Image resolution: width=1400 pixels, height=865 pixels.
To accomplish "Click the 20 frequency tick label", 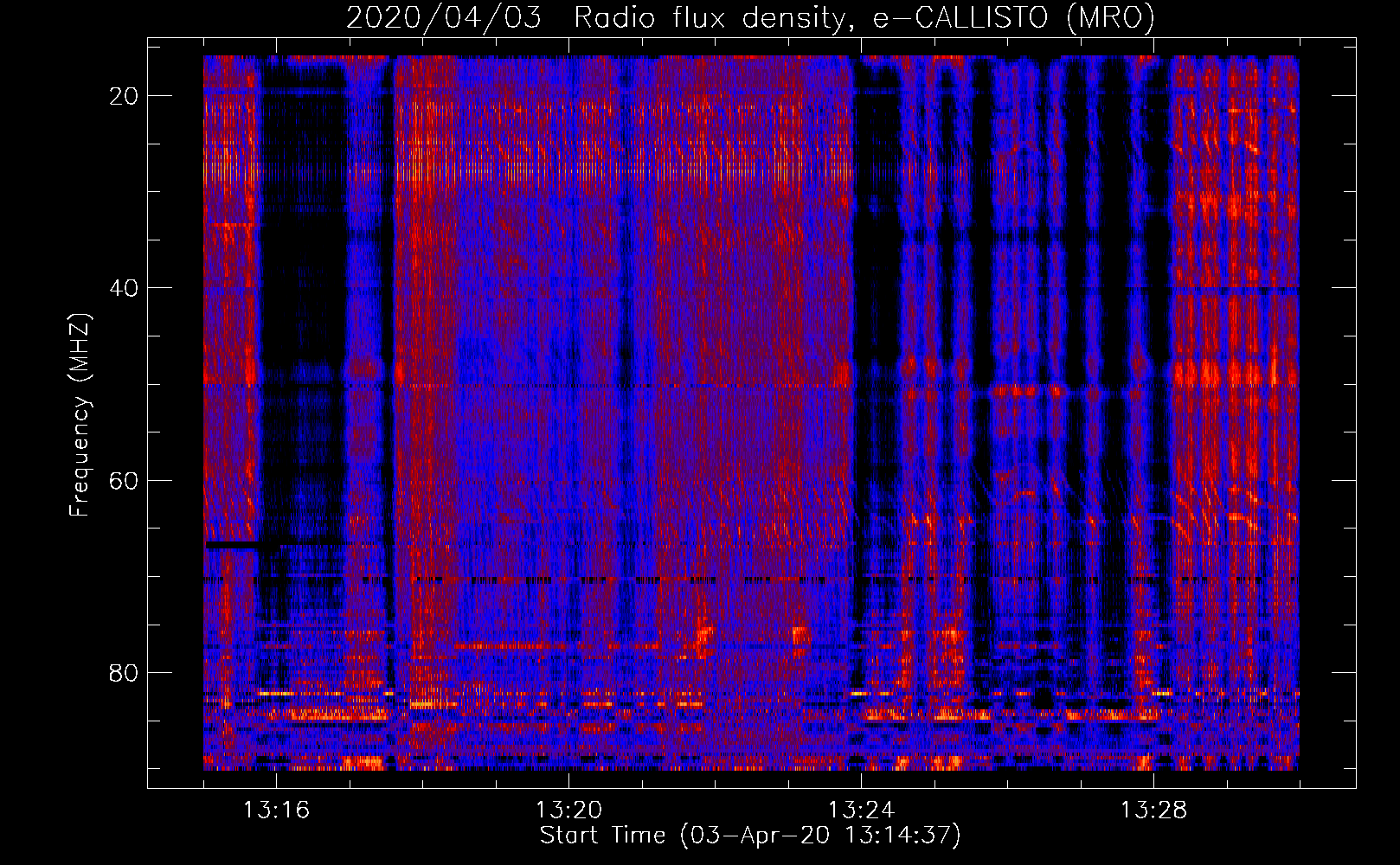I will tap(124, 96).
